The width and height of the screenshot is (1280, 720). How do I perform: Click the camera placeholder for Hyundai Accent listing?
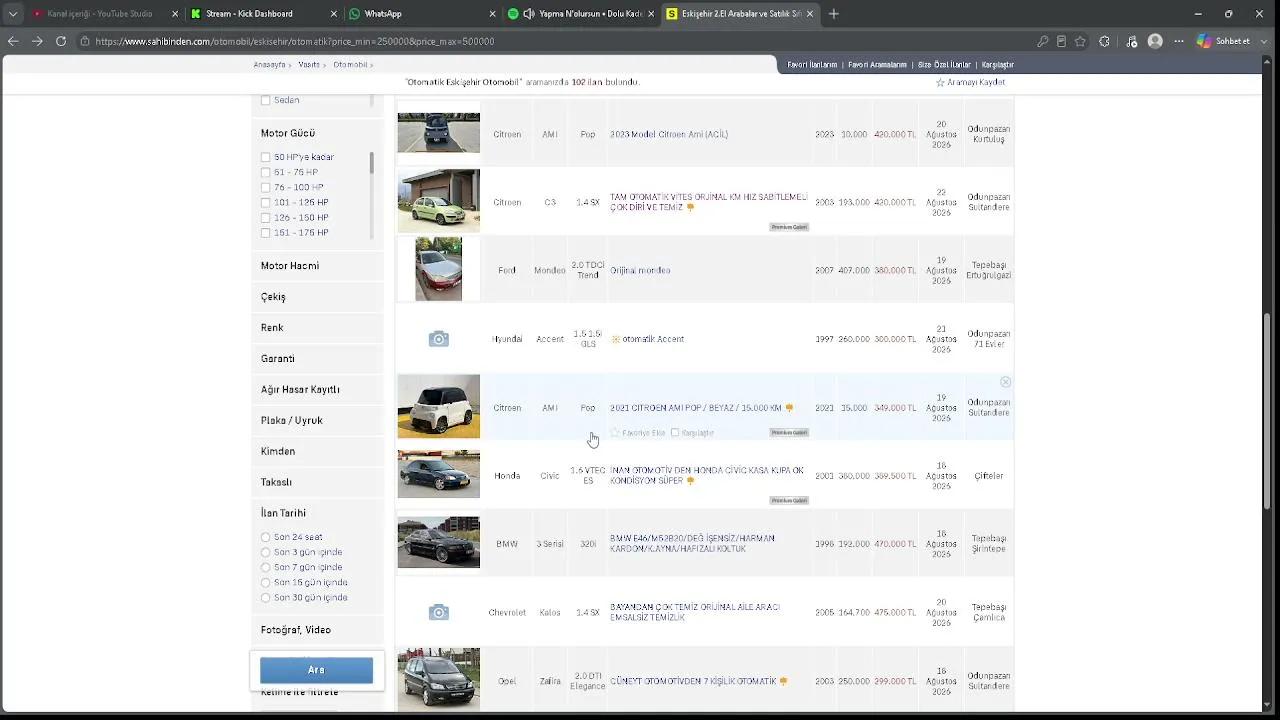[x=439, y=339]
